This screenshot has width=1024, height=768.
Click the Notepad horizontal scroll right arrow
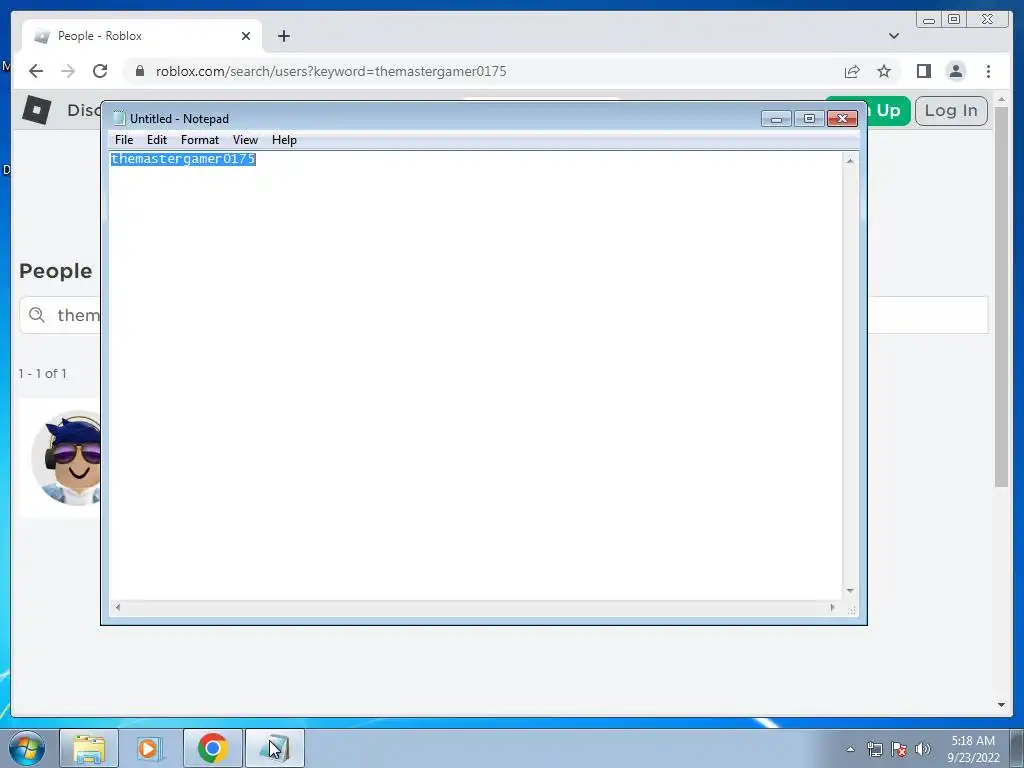tap(832, 607)
